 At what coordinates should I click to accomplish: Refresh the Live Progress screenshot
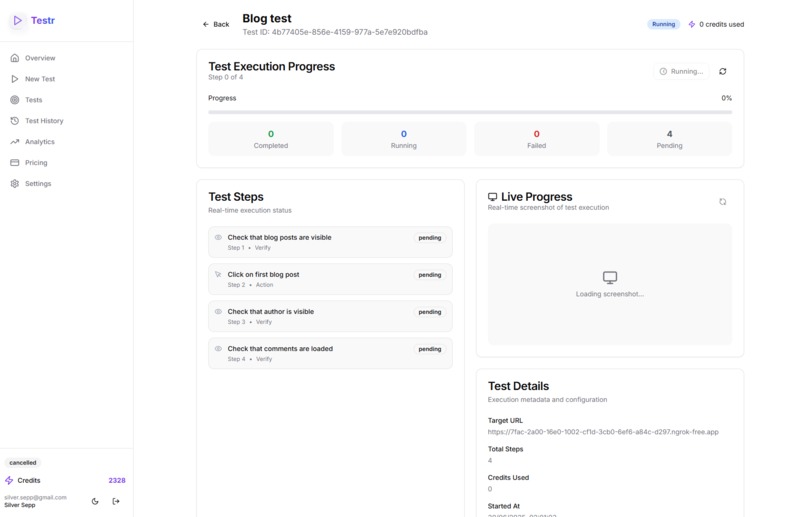coord(723,202)
